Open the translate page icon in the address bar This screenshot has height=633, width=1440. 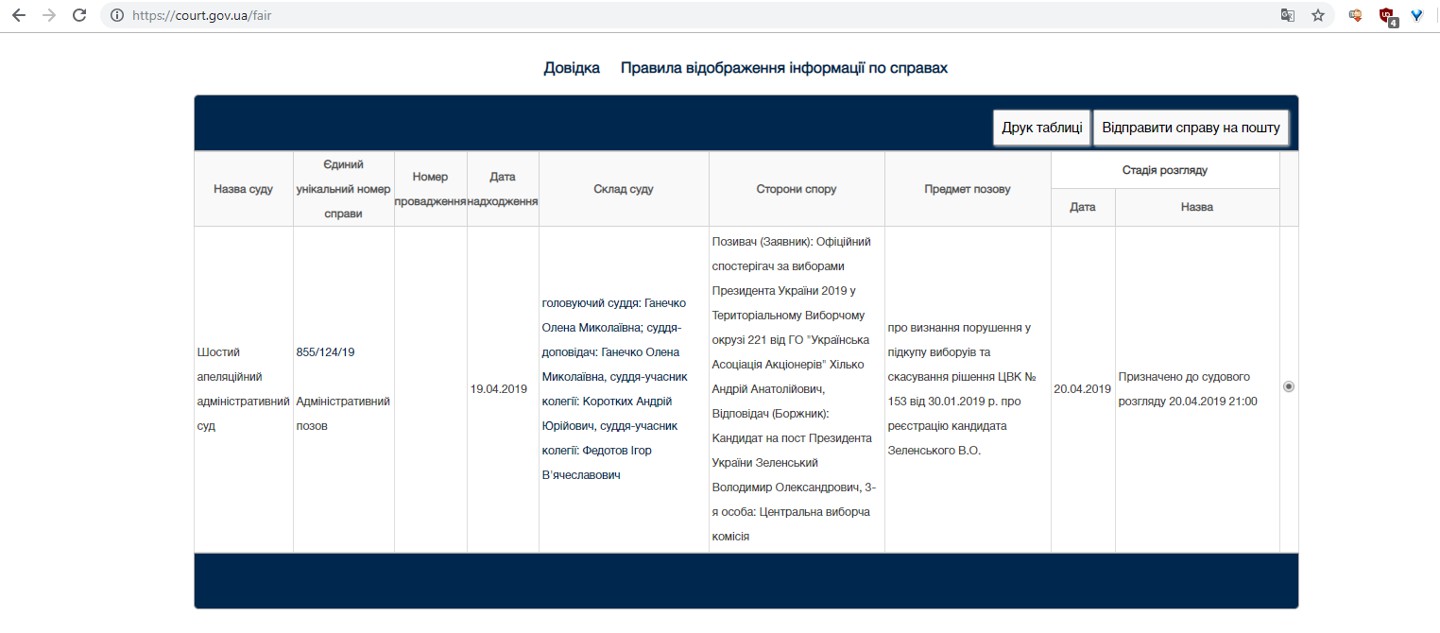[x=1288, y=16]
